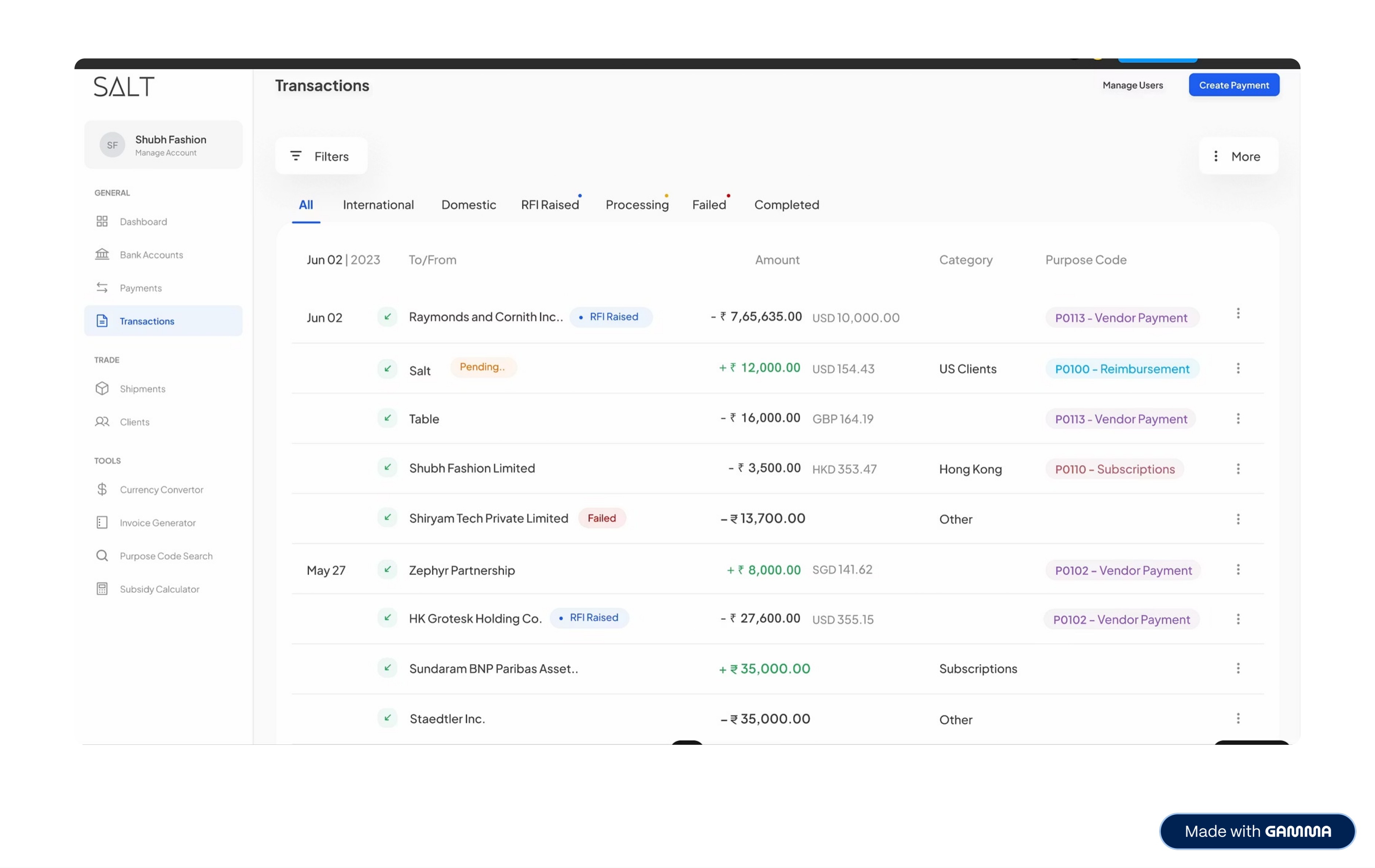Open kebab menu for the Raymonds and Cornith row
The image size is (1375, 868).
[x=1238, y=314]
